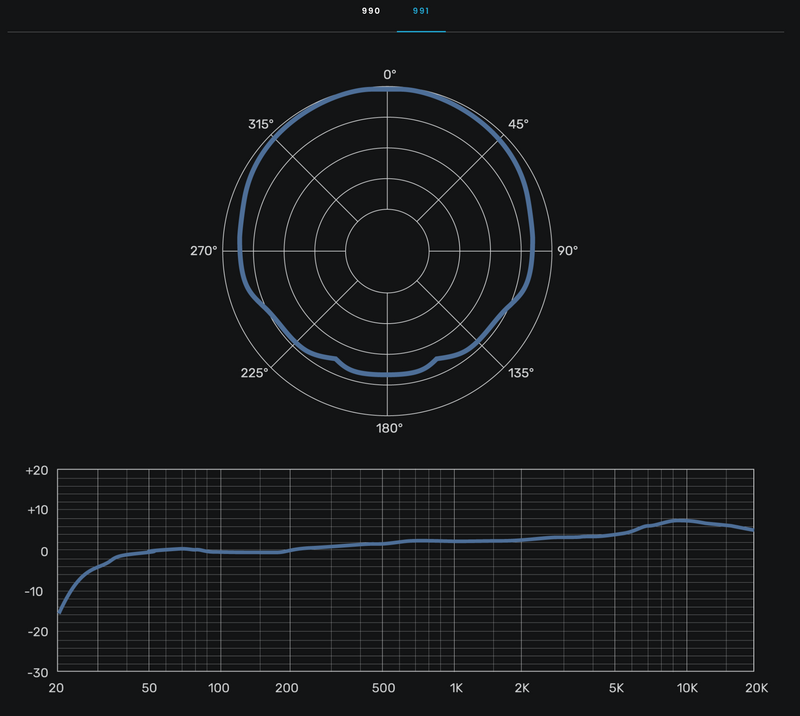Select the active 991 tab
Viewport: 800px width, 716px height.
coord(421,10)
